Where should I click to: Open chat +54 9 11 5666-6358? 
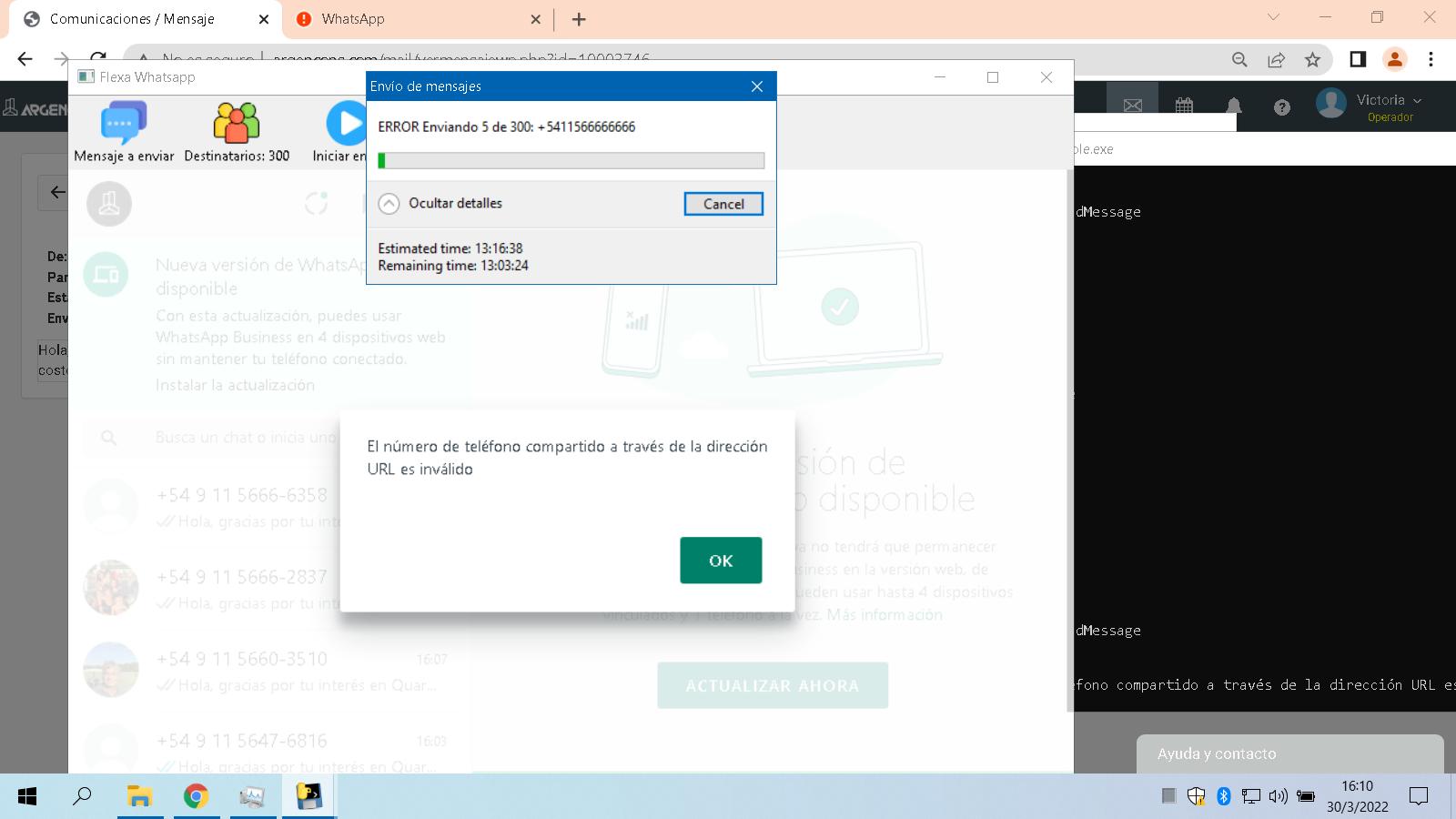270,506
